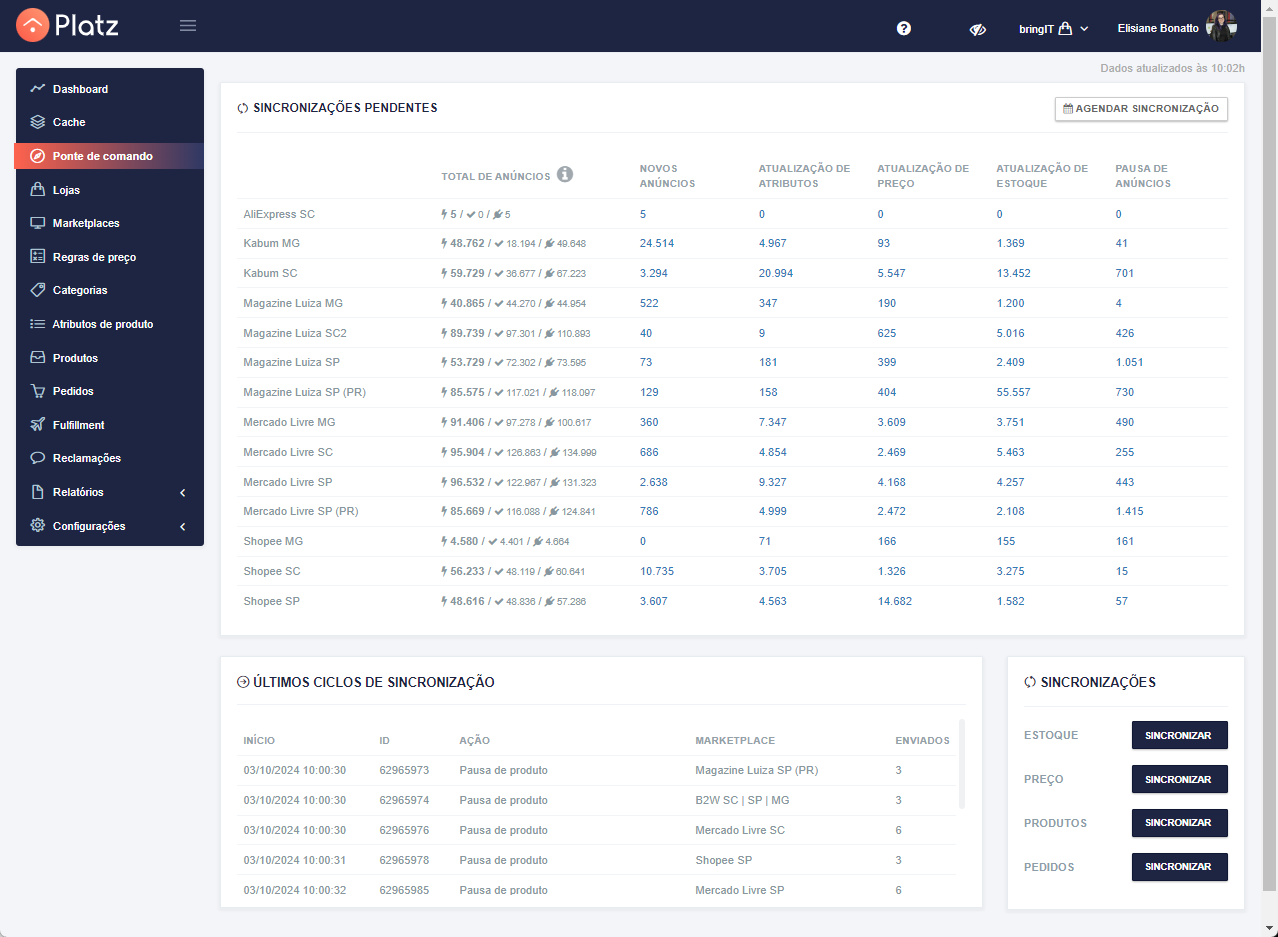Click the Cache layers icon
The width and height of the screenshot is (1278, 937).
click(x=38, y=122)
